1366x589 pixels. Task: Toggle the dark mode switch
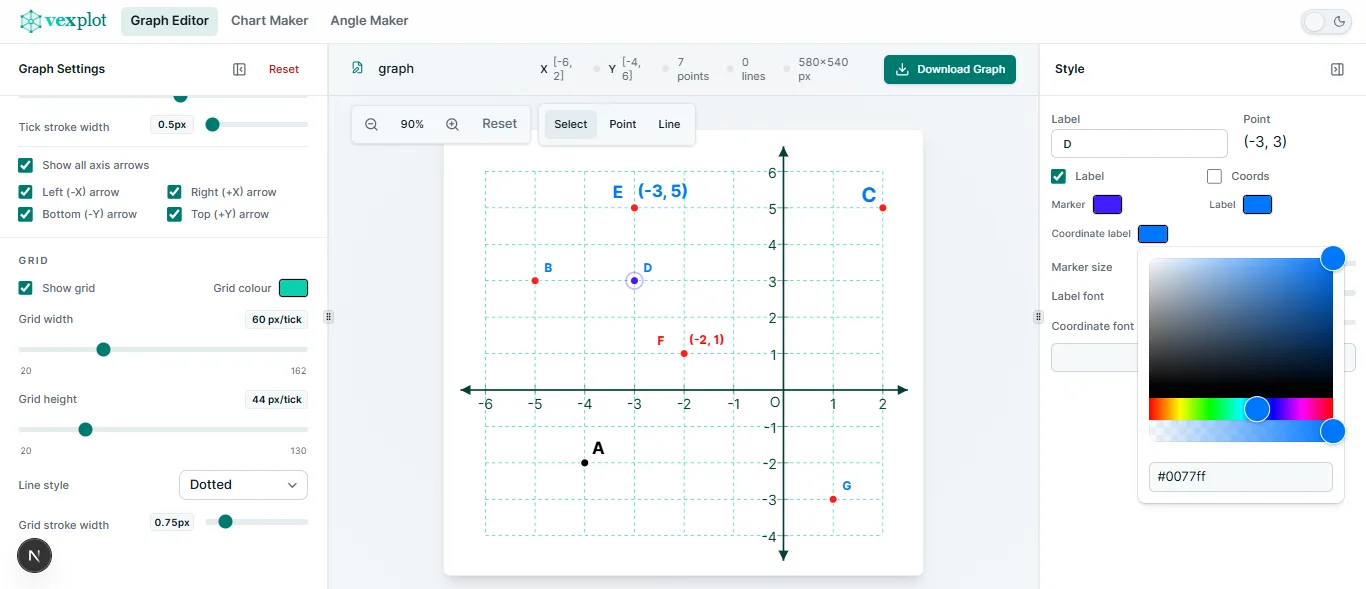(1326, 22)
